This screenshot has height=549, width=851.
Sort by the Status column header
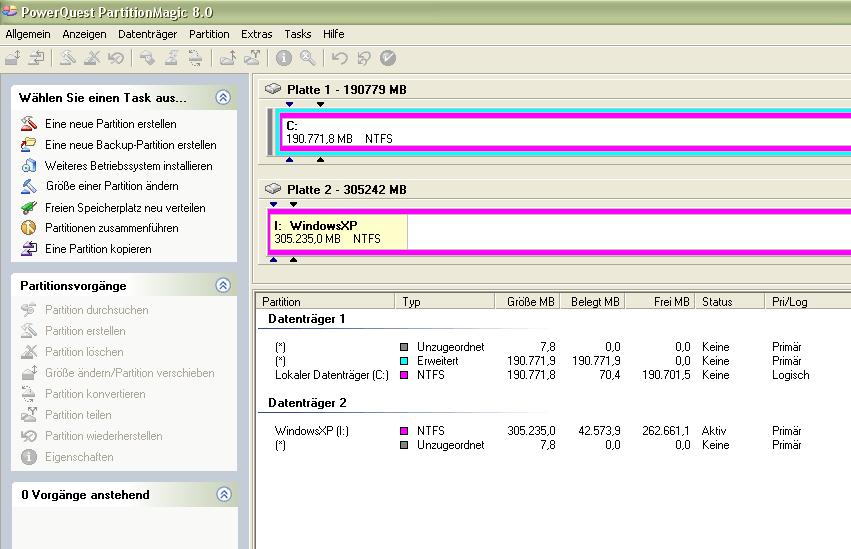point(730,302)
